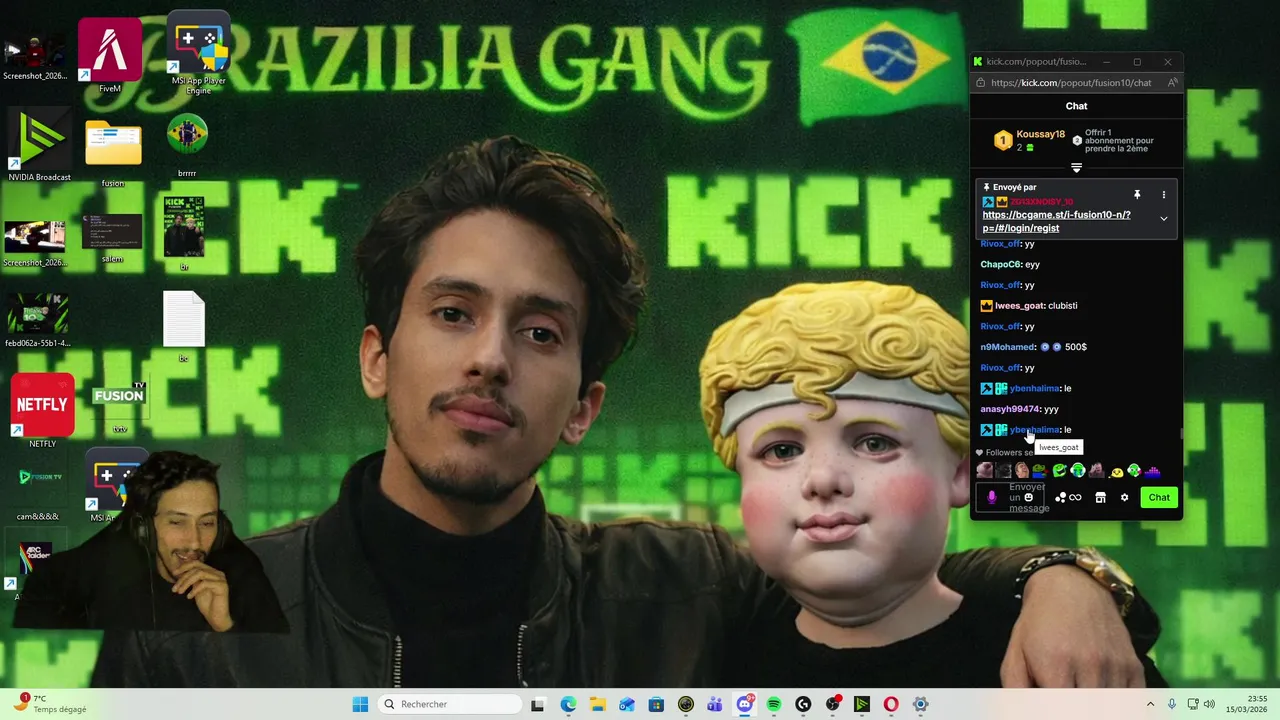Click lwees_goat username in chat

pyautogui.click(x=1019, y=306)
